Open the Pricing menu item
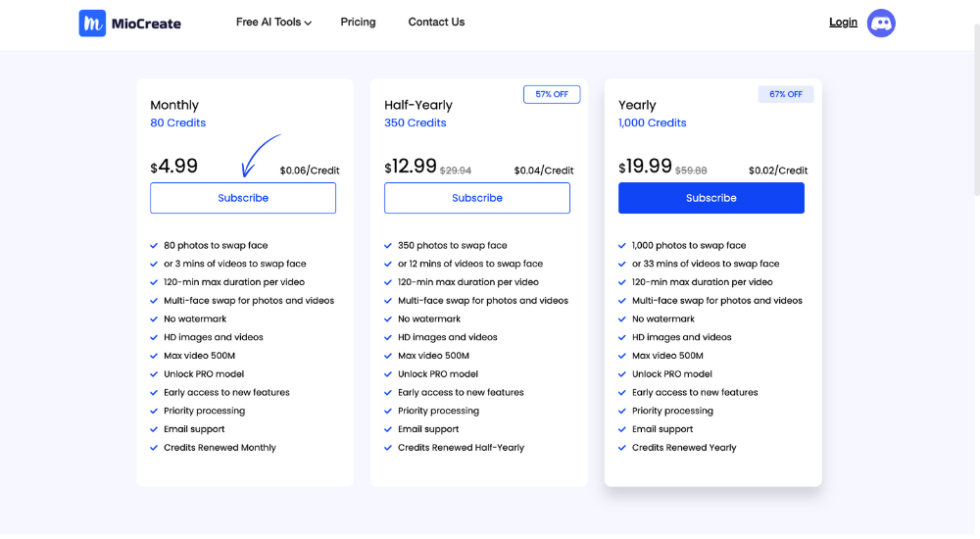This screenshot has height=539, width=980. 358,22
